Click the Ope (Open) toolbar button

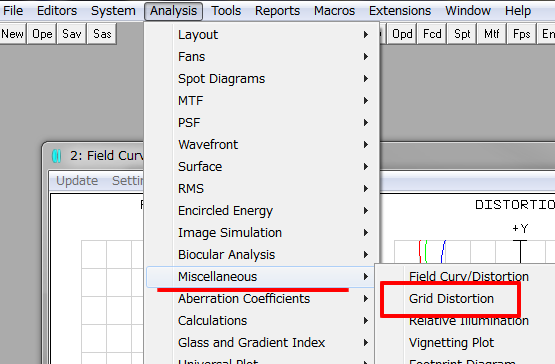[42, 34]
